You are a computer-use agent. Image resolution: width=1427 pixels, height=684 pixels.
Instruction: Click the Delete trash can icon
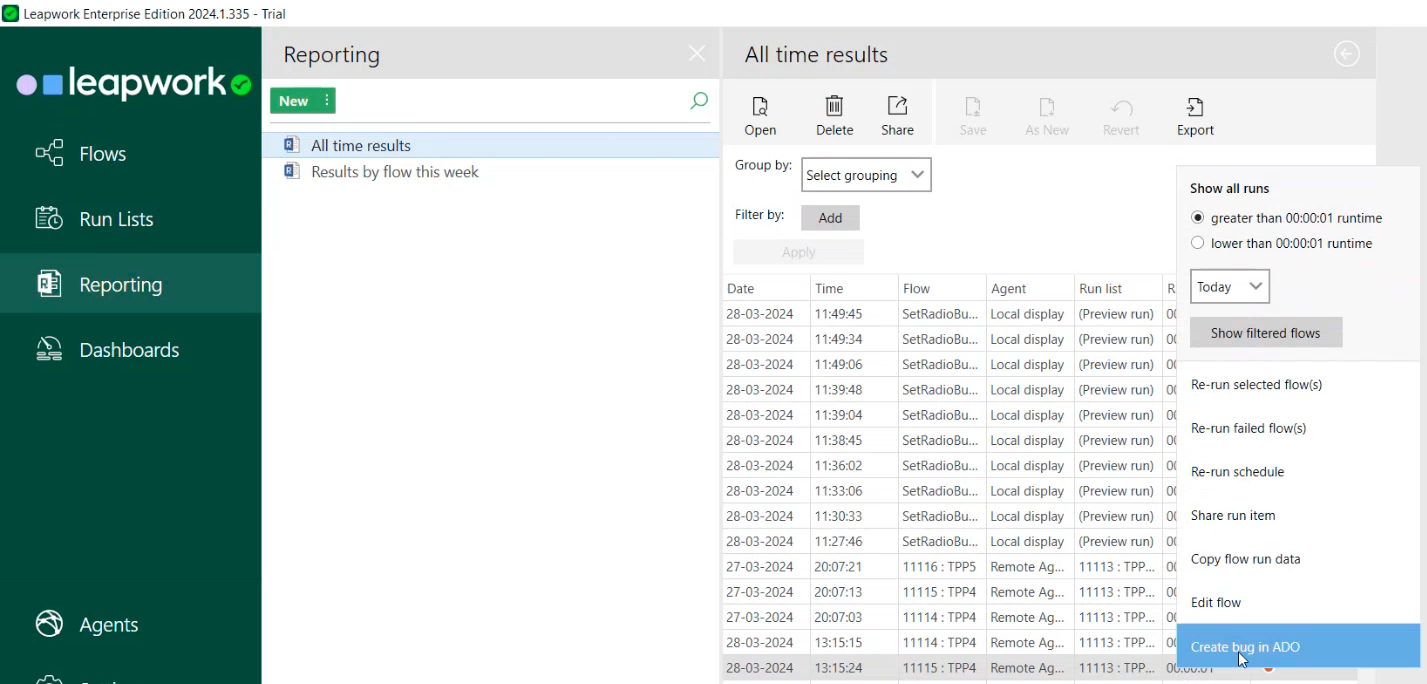tap(834, 107)
